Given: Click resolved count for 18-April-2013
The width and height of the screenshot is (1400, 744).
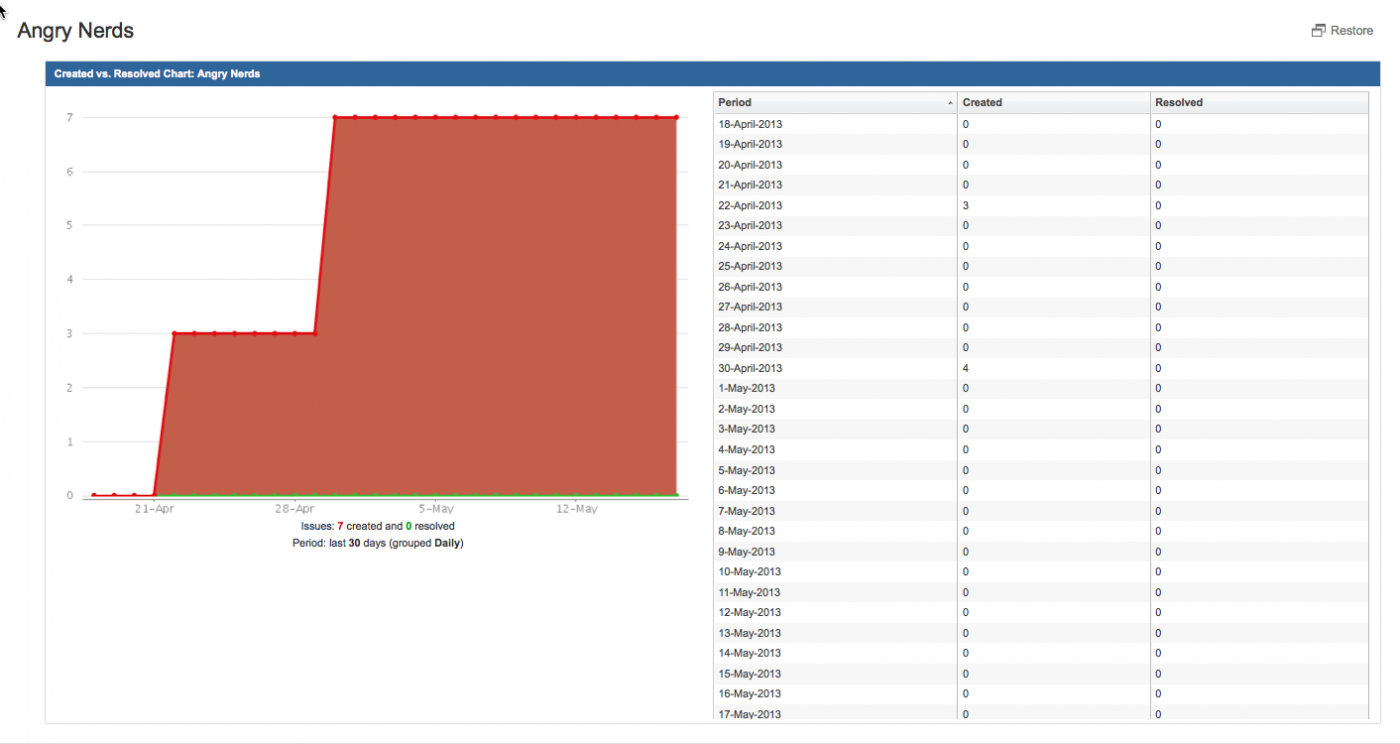Looking at the screenshot, I should point(1158,125).
